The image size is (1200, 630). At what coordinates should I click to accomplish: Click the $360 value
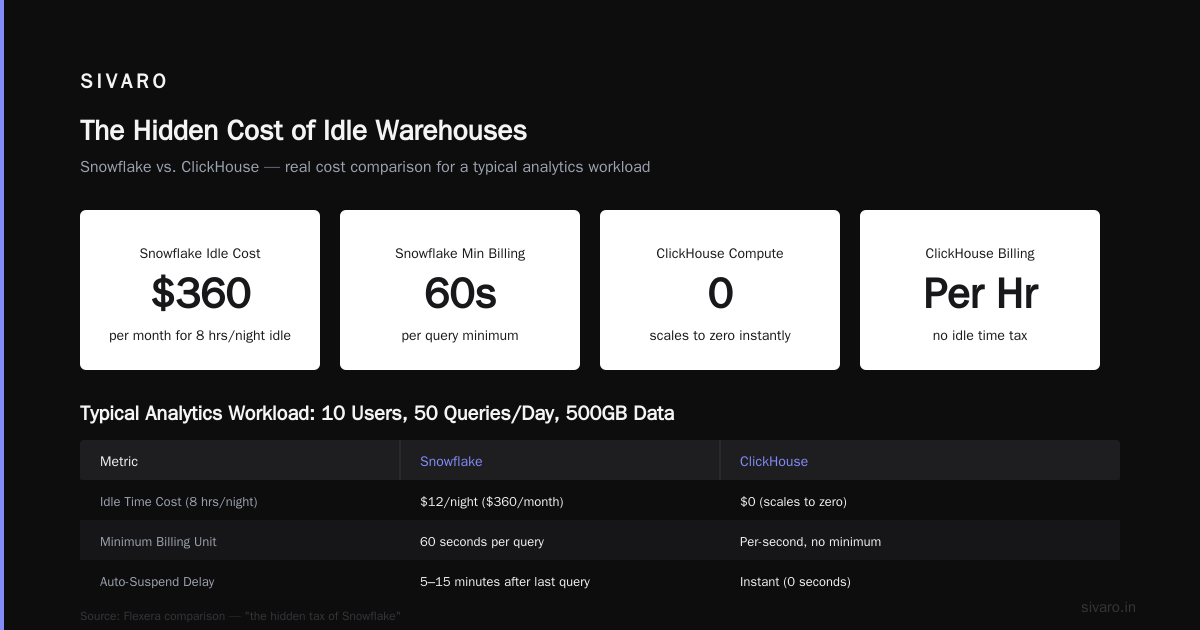pos(200,294)
